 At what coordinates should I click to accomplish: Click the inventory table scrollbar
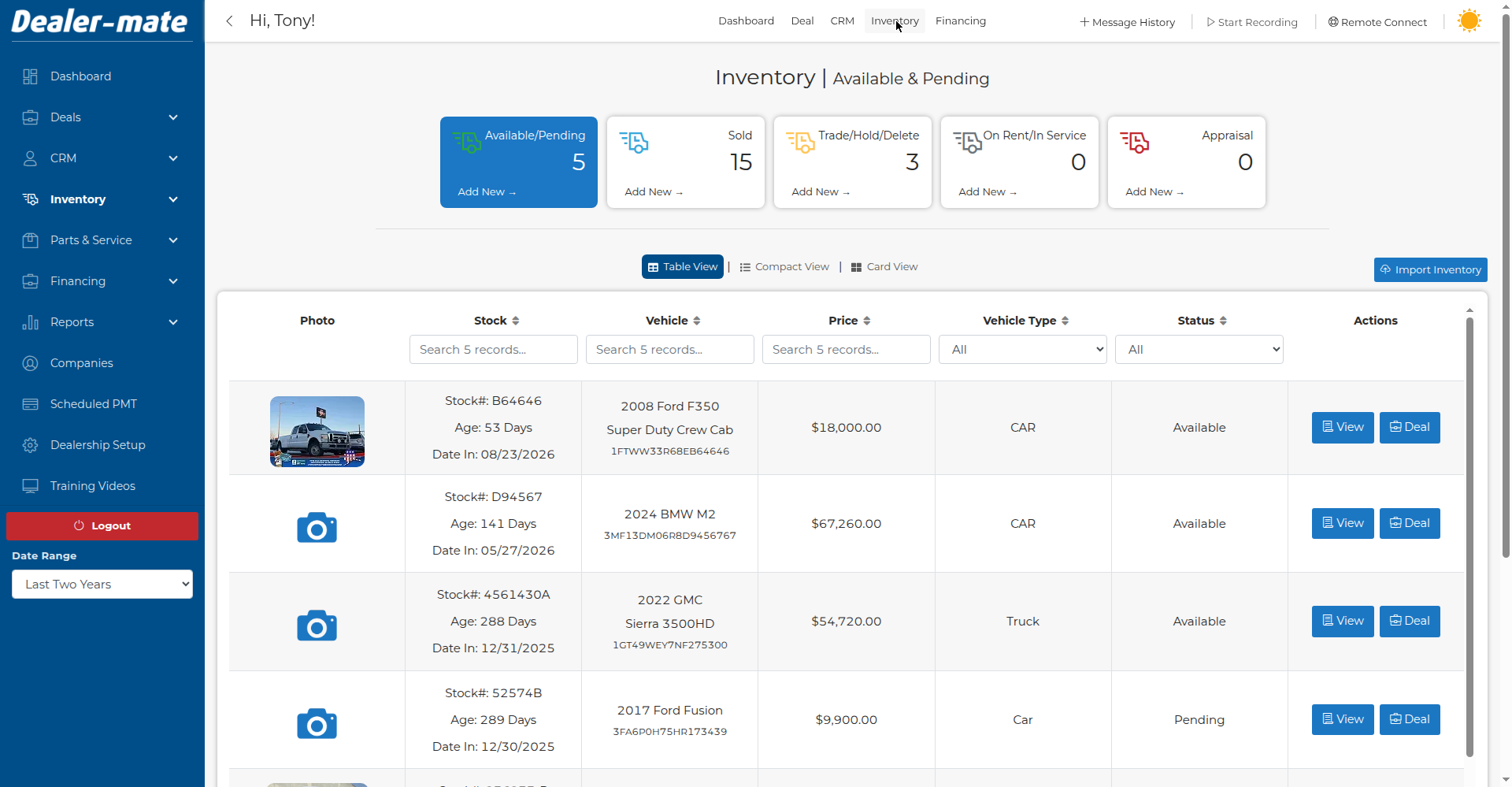[1469, 536]
